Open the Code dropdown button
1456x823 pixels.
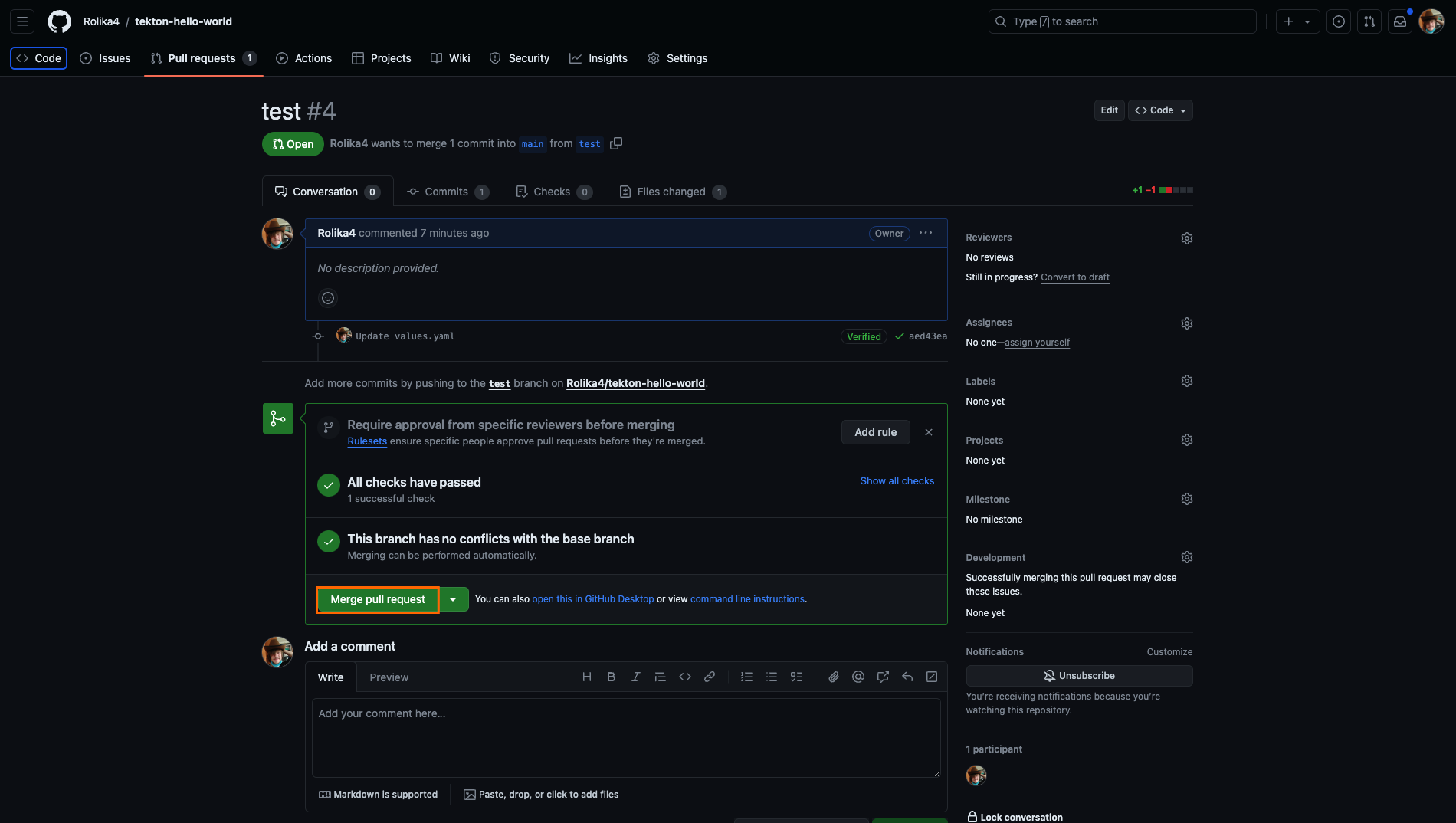tap(1160, 110)
